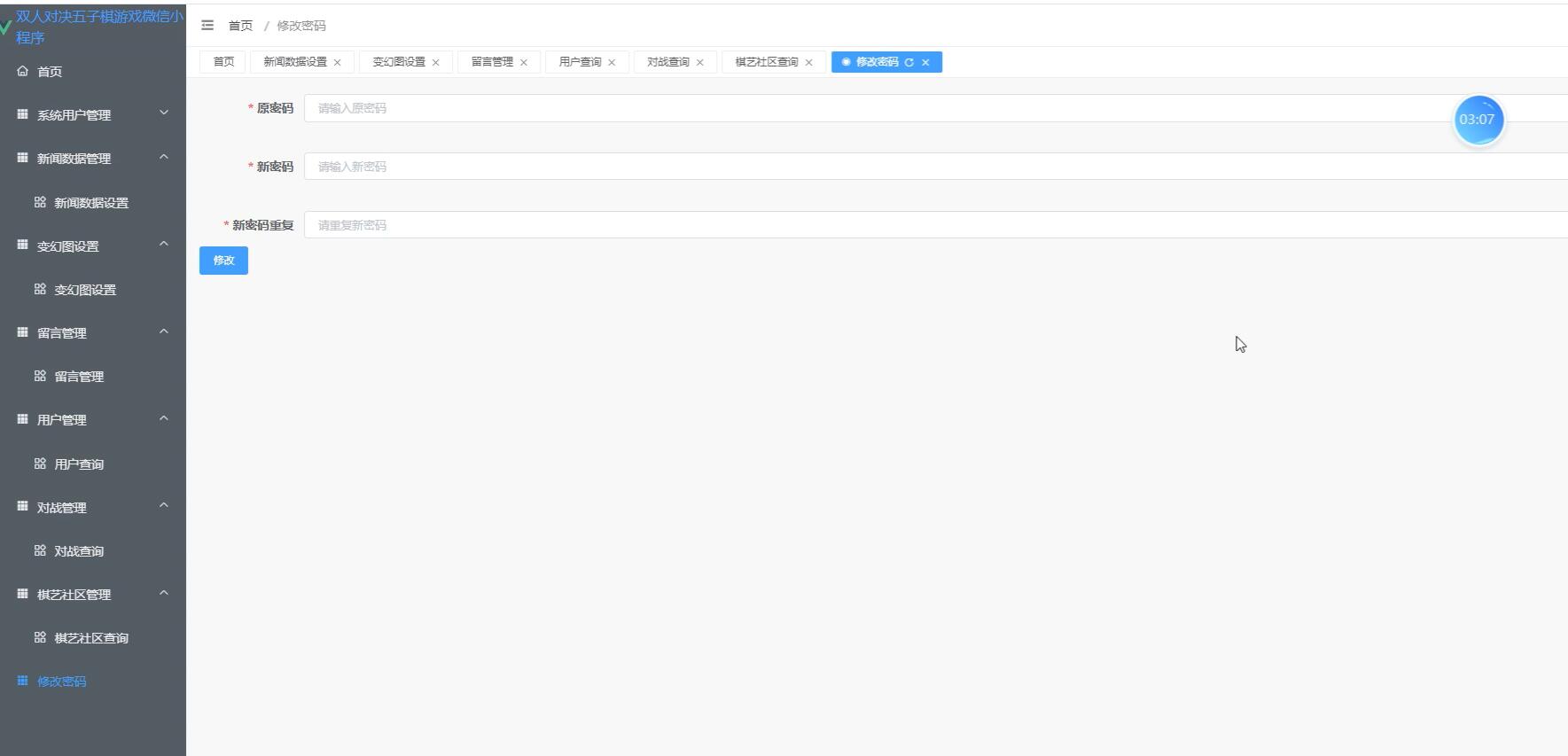
Task: Close the active 修改密码 tab
Action: 925,62
